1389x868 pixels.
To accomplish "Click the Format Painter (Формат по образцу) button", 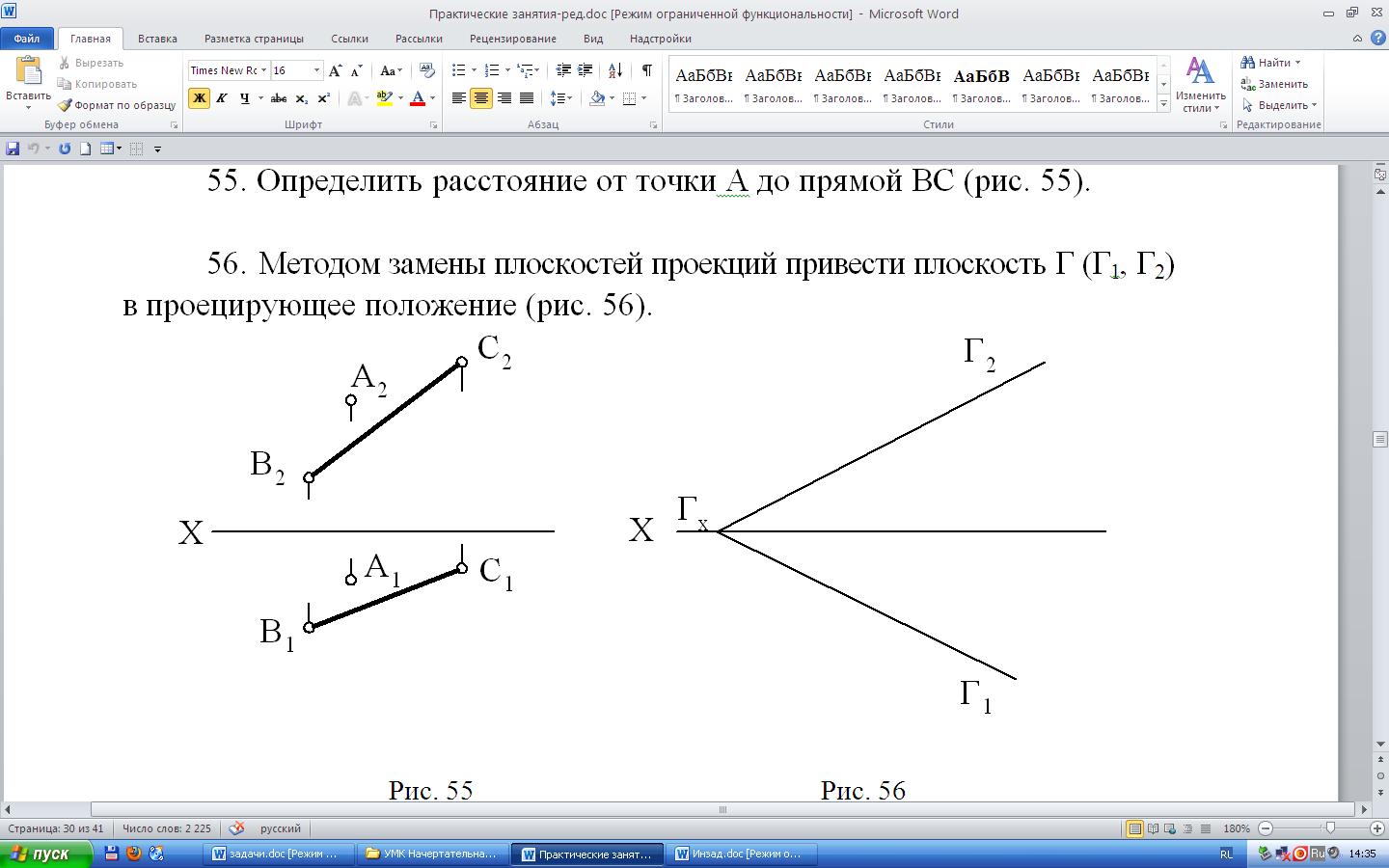I will coord(117,105).
